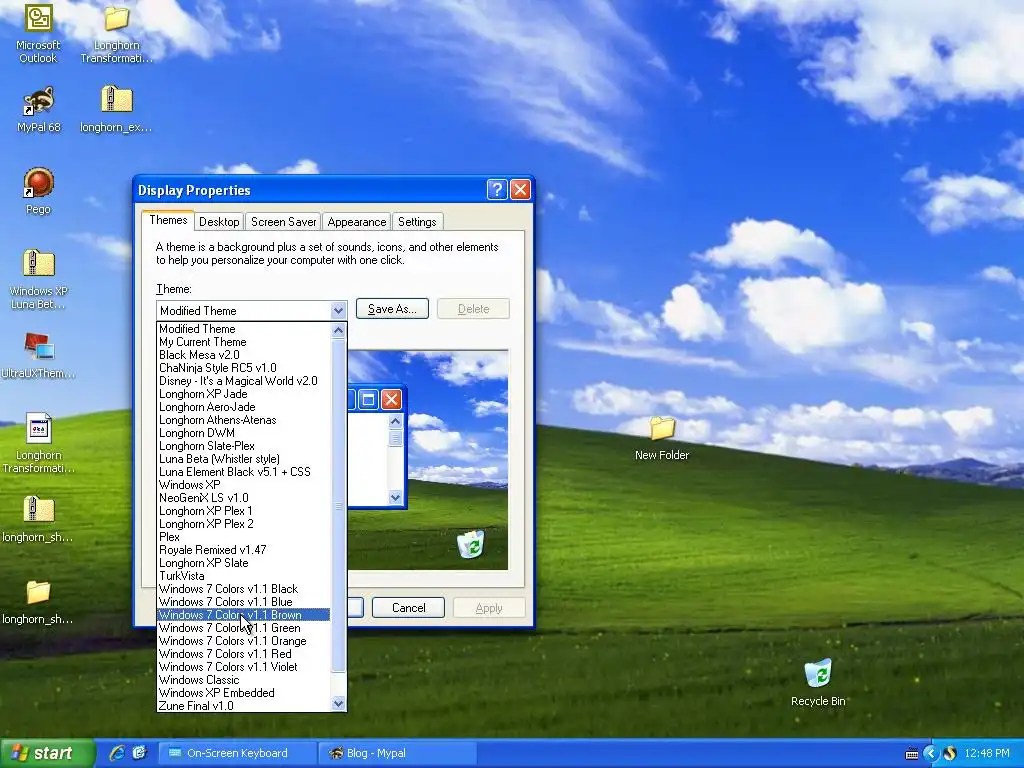Click the Internet Explorer quick launch icon

click(117, 753)
